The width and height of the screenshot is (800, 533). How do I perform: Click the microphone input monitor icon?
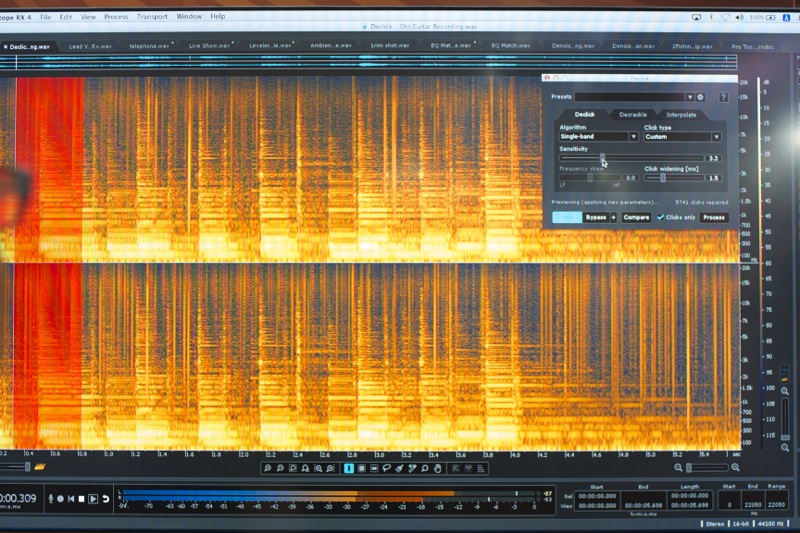(51, 498)
